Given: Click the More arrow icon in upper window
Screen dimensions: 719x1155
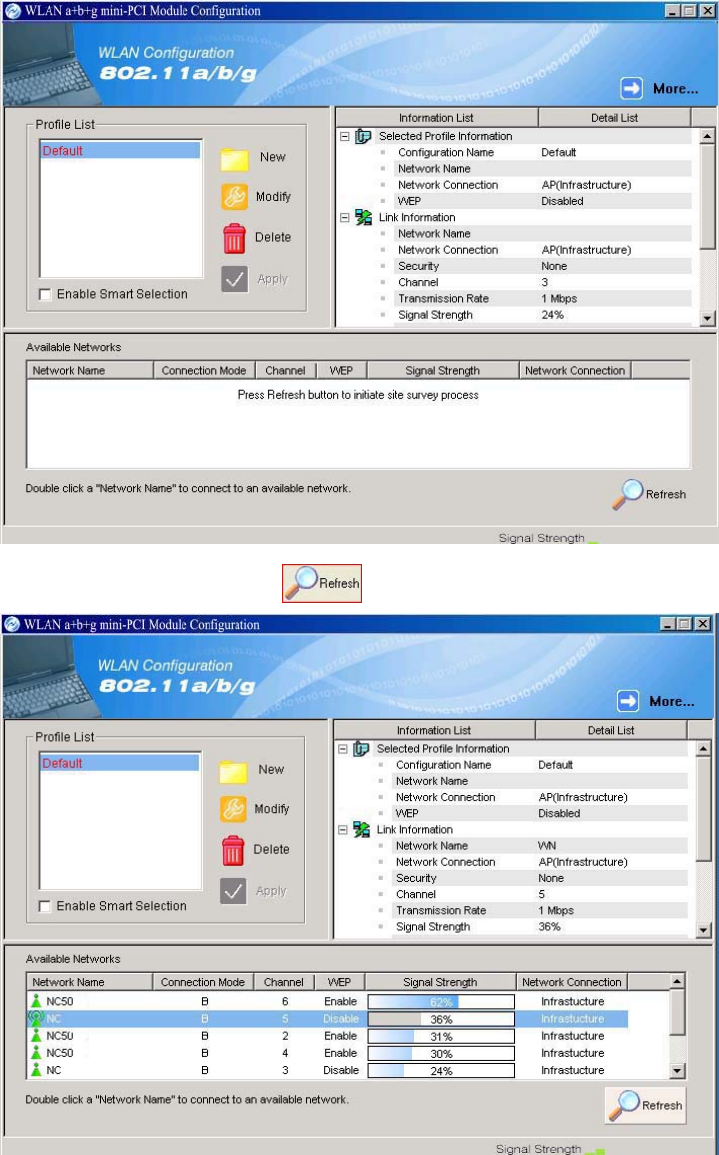Looking at the screenshot, I should [x=631, y=88].
